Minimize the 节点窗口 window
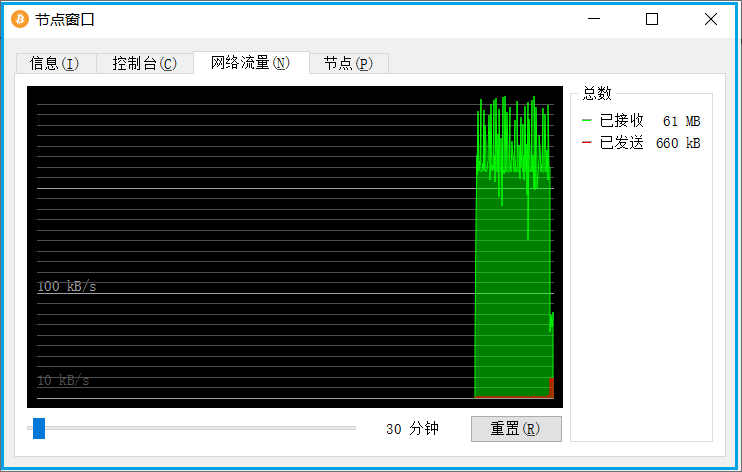The image size is (742, 472). (x=594, y=19)
